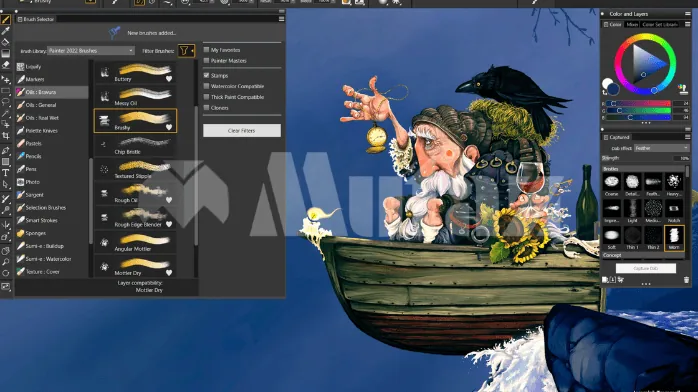Select the Captured panel tab
This screenshot has width=698, height=392.
616,137
